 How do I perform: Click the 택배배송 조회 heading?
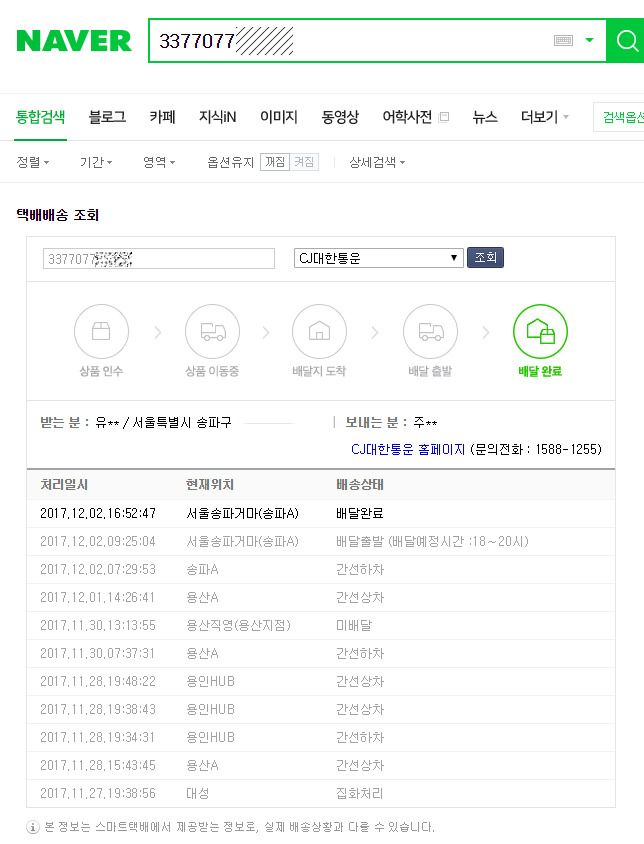(x=58, y=215)
